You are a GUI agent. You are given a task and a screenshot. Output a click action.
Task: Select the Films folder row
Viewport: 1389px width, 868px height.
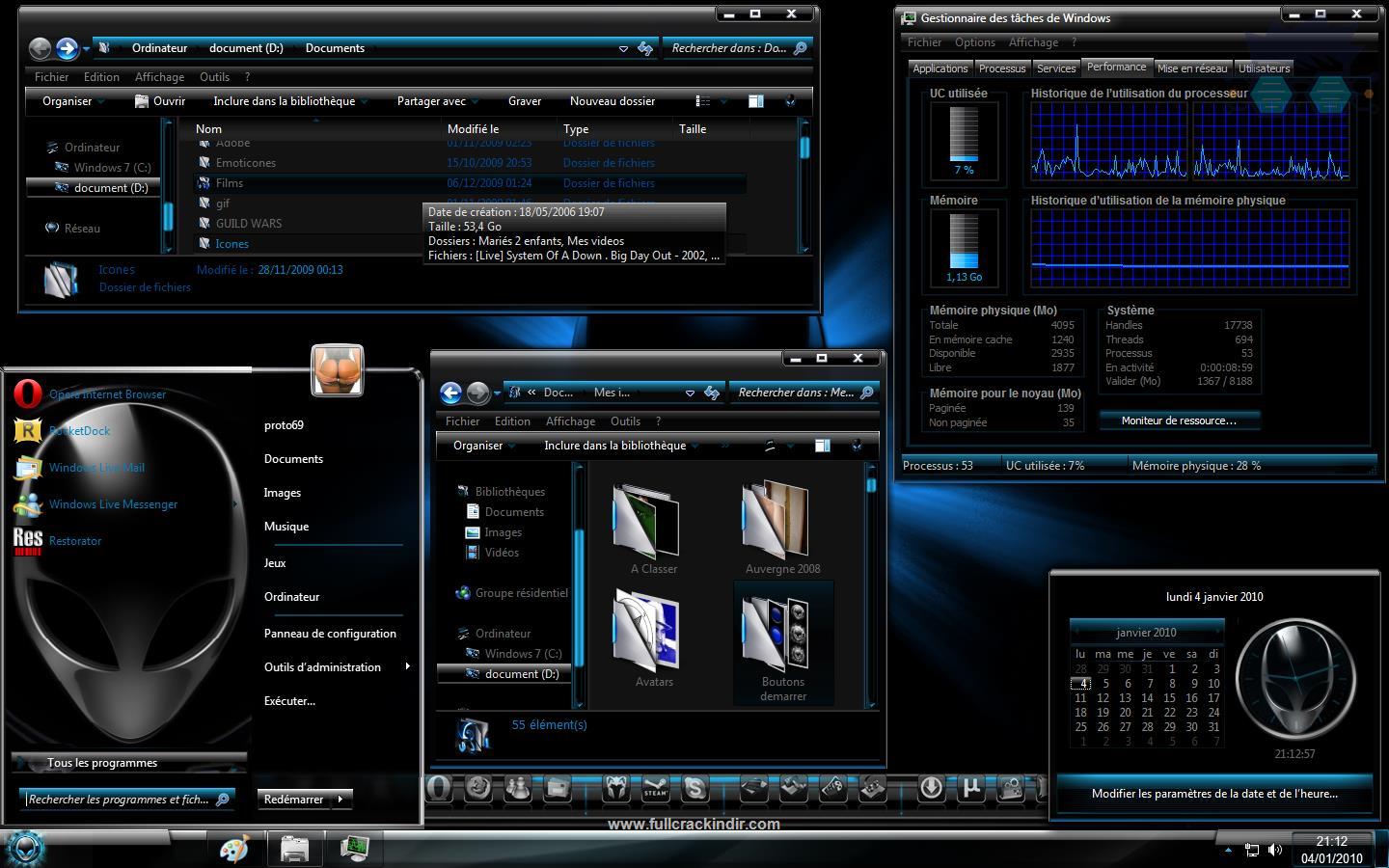470,183
